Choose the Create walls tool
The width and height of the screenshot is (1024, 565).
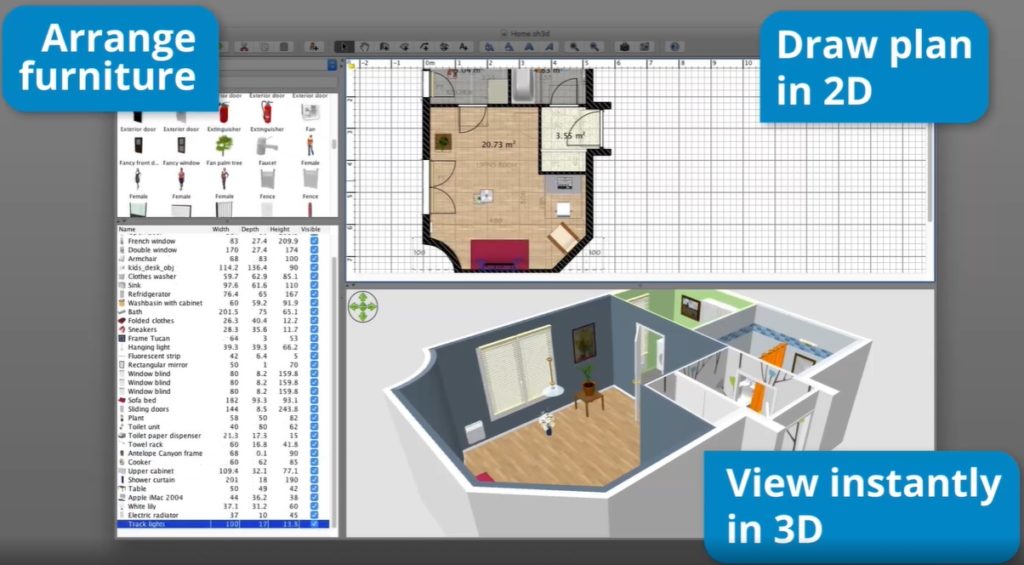(x=384, y=47)
